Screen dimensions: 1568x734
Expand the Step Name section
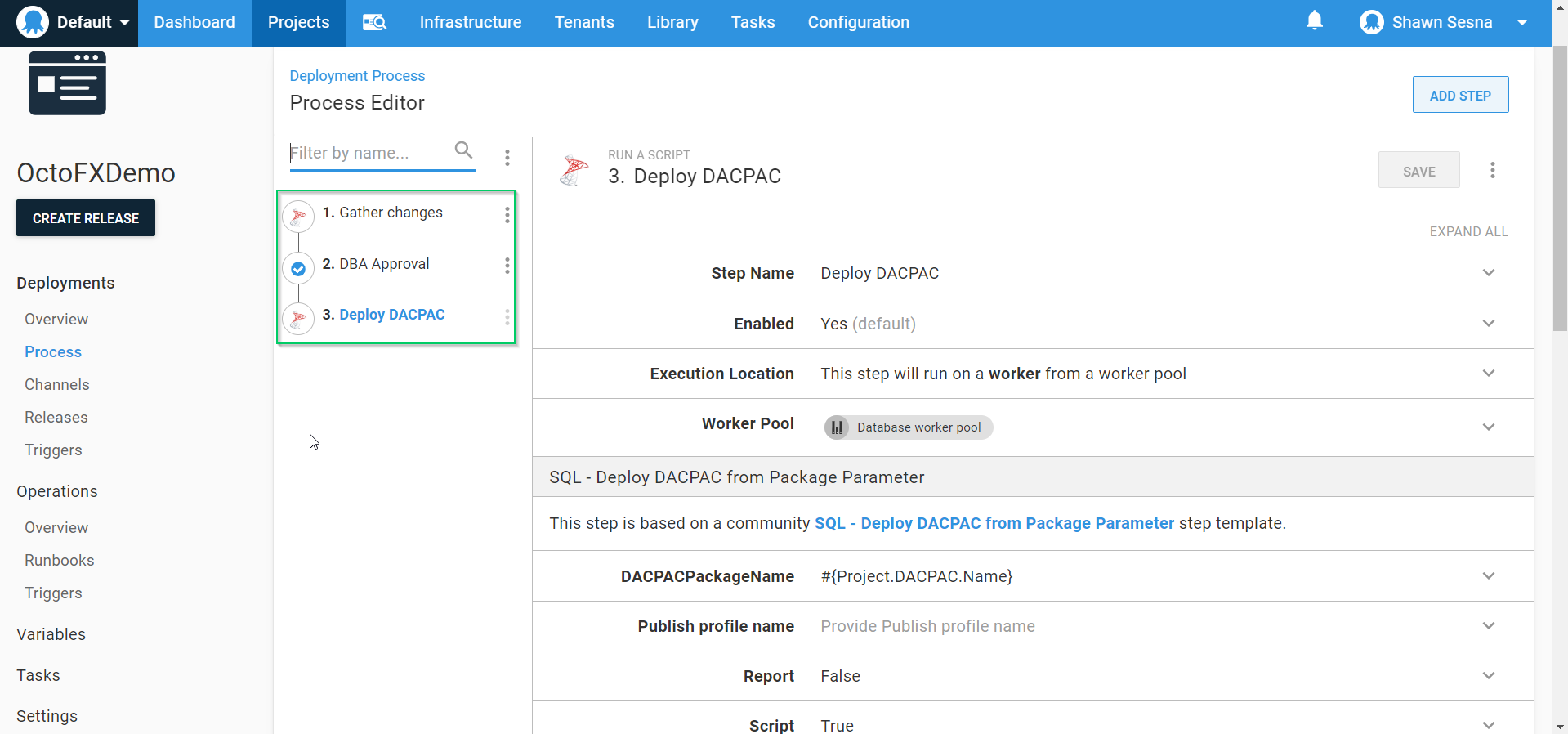(1488, 273)
